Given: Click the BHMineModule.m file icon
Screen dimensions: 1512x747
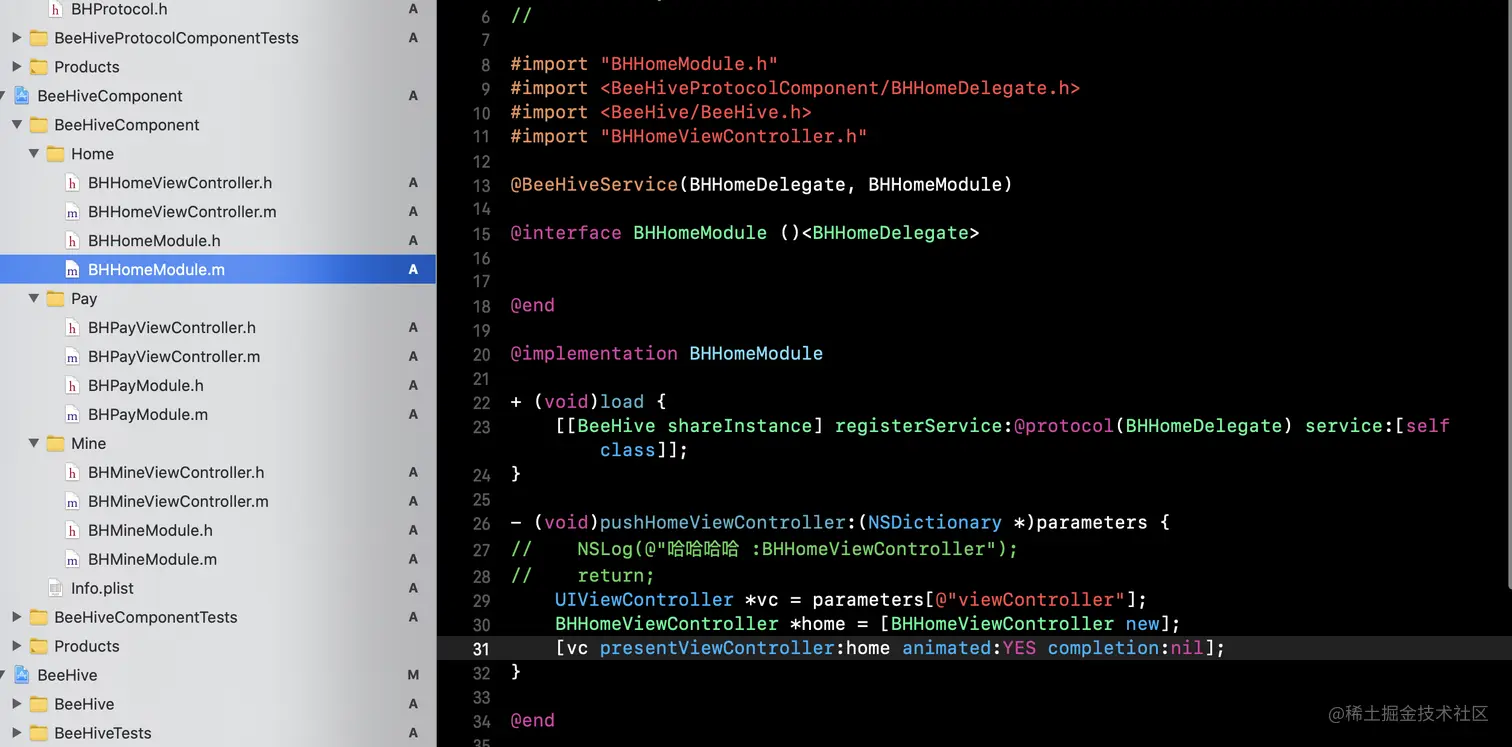Looking at the screenshot, I should click(x=72, y=560).
